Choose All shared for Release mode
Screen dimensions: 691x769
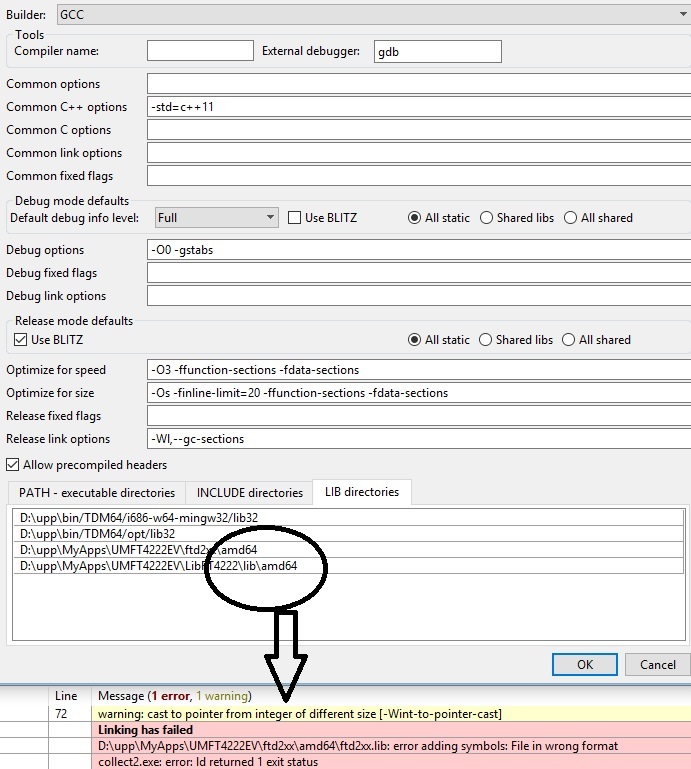571,340
